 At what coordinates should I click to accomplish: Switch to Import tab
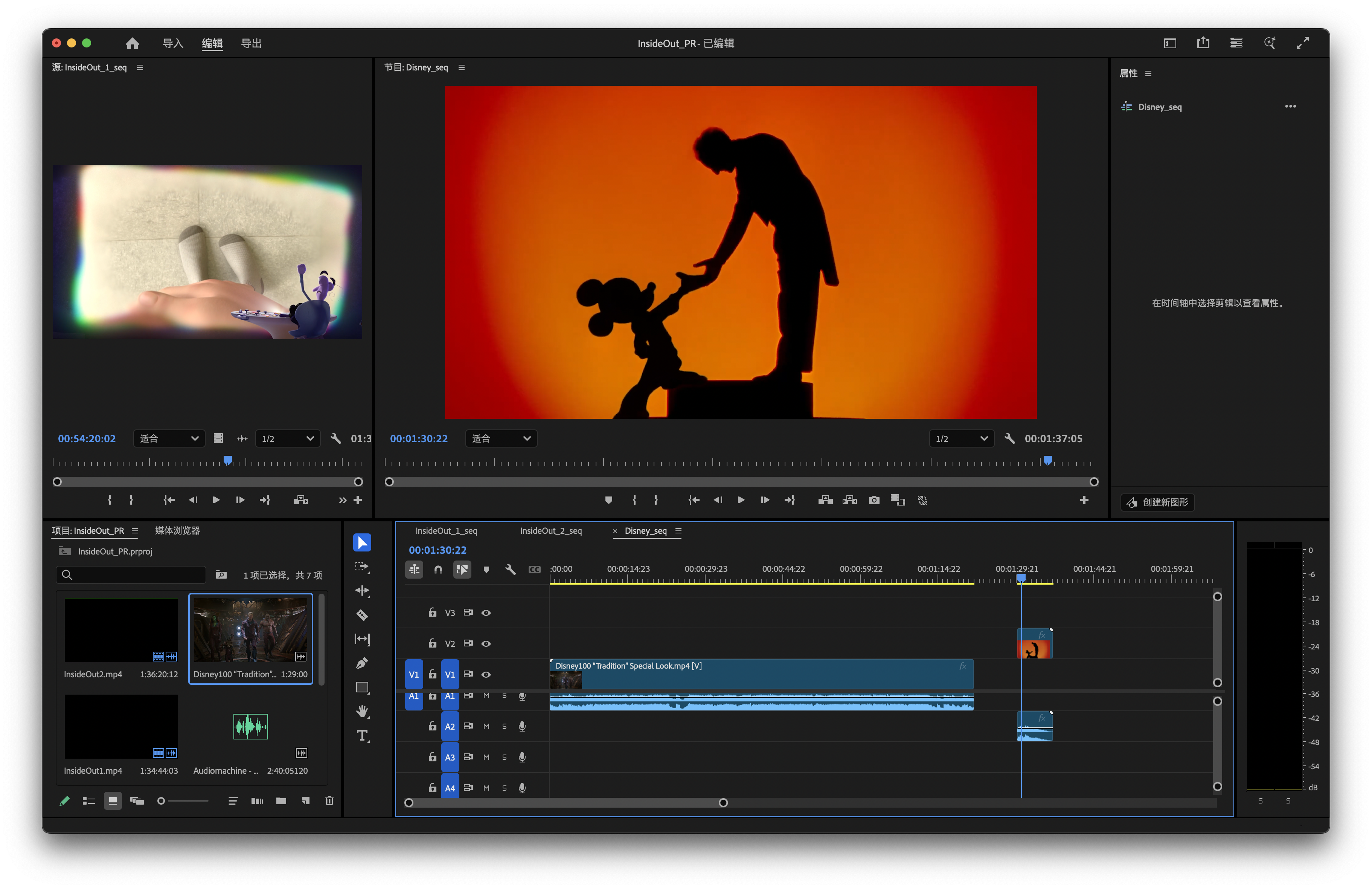pyautogui.click(x=173, y=43)
